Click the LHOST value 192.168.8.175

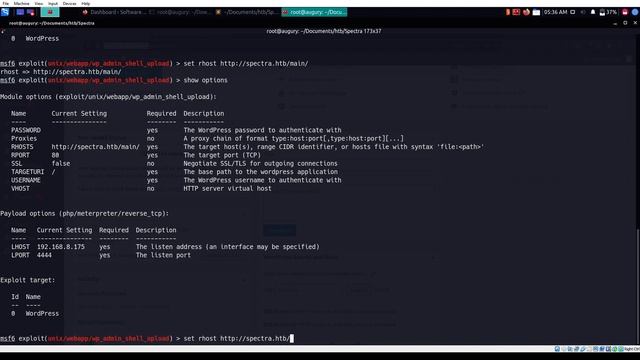click(x=61, y=247)
